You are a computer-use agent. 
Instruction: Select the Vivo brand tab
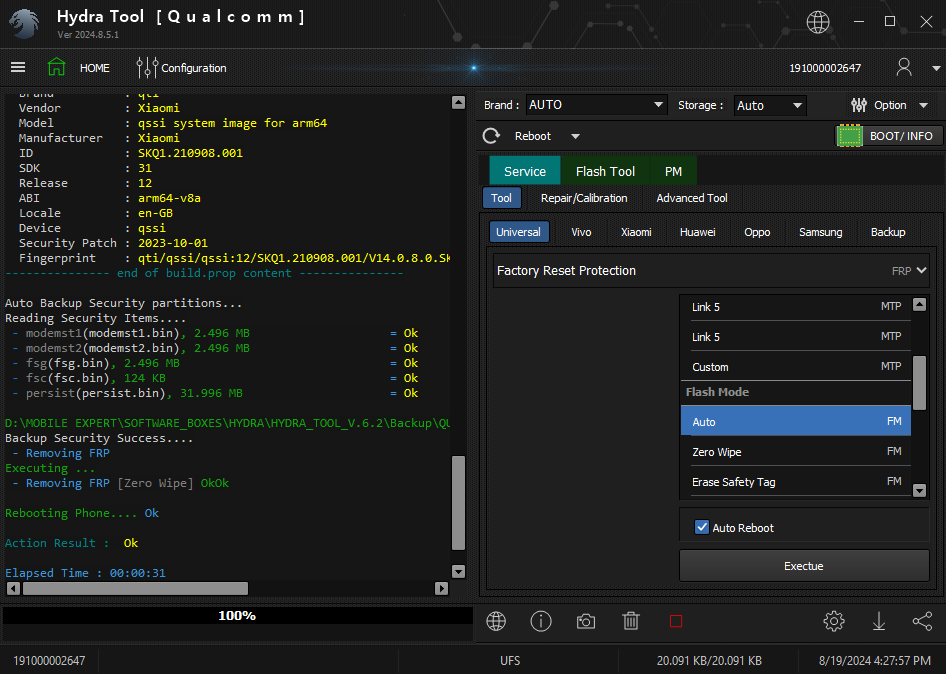(581, 232)
